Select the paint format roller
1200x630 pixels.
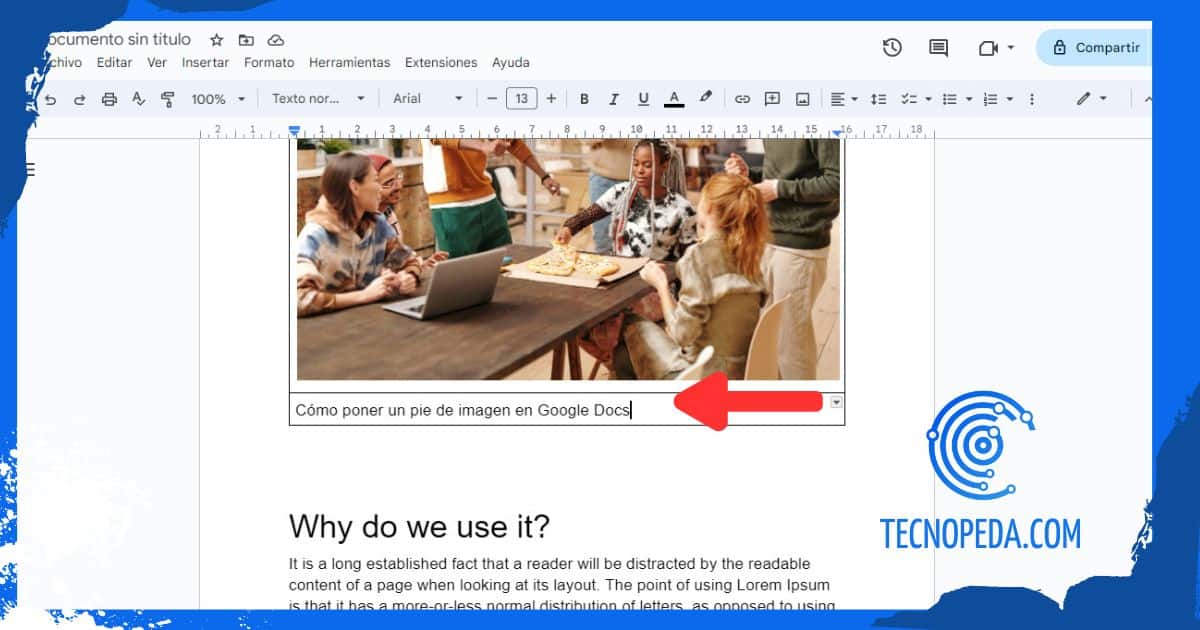[x=168, y=99]
